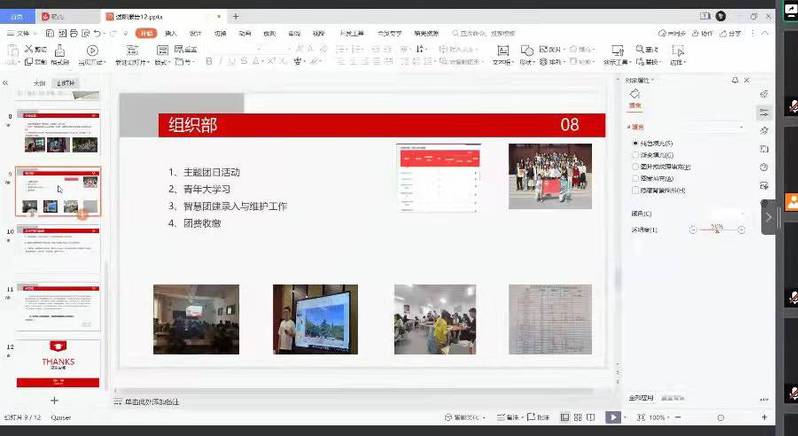
Task: Click the plus button below slide thumbnails
Action: [x=55, y=400]
